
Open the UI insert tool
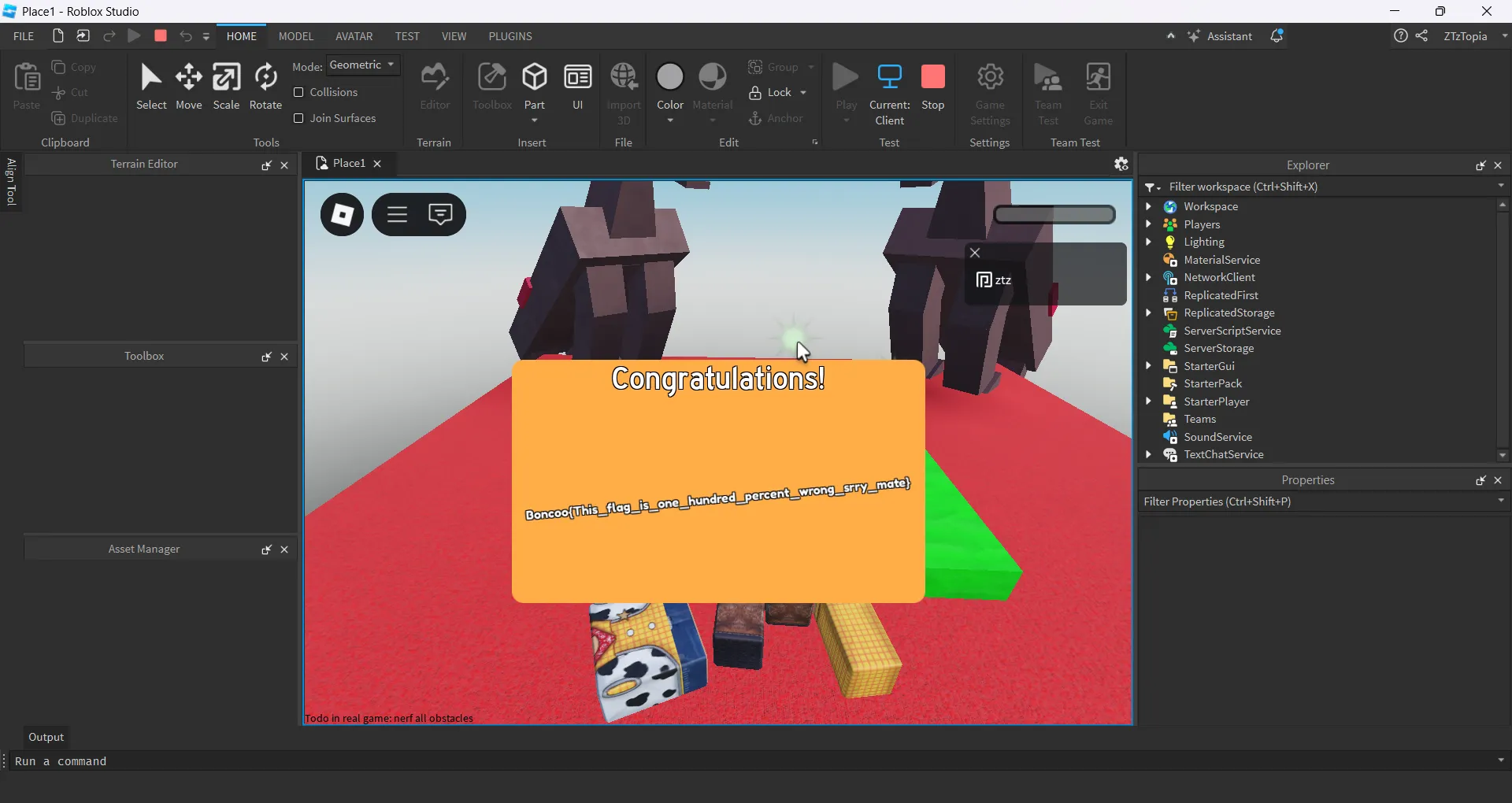[577, 87]
